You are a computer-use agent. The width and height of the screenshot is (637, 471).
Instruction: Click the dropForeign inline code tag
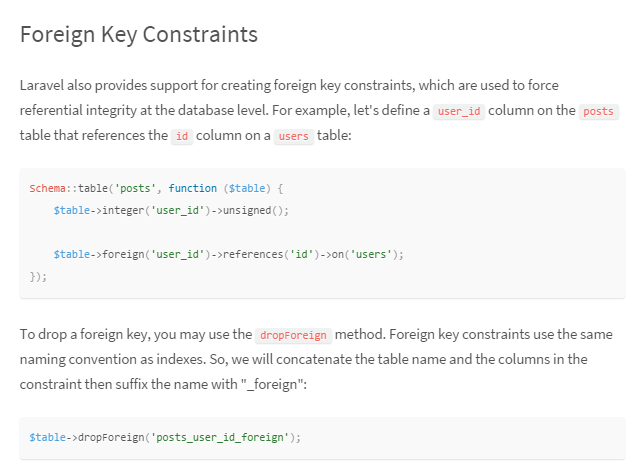(x=293, y=335)
